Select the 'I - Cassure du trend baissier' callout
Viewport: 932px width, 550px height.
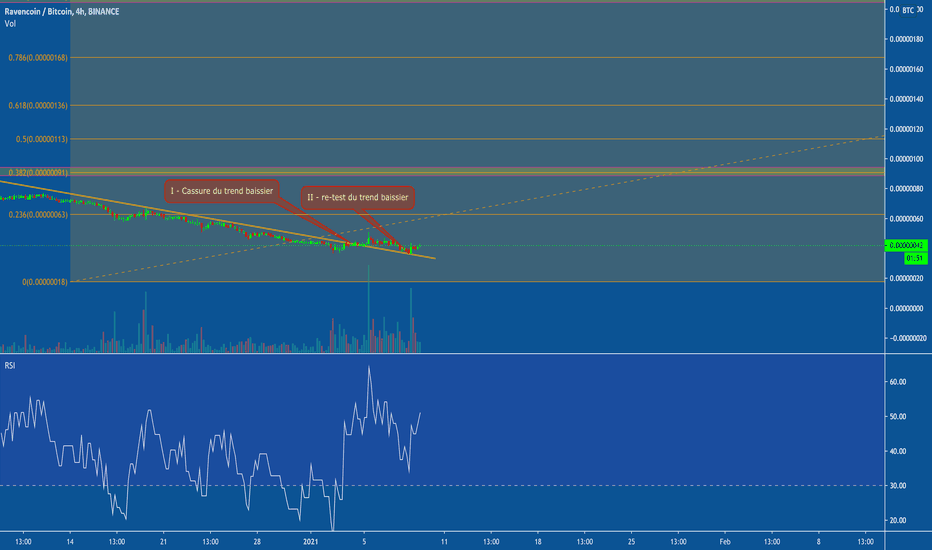pos(222,191)
